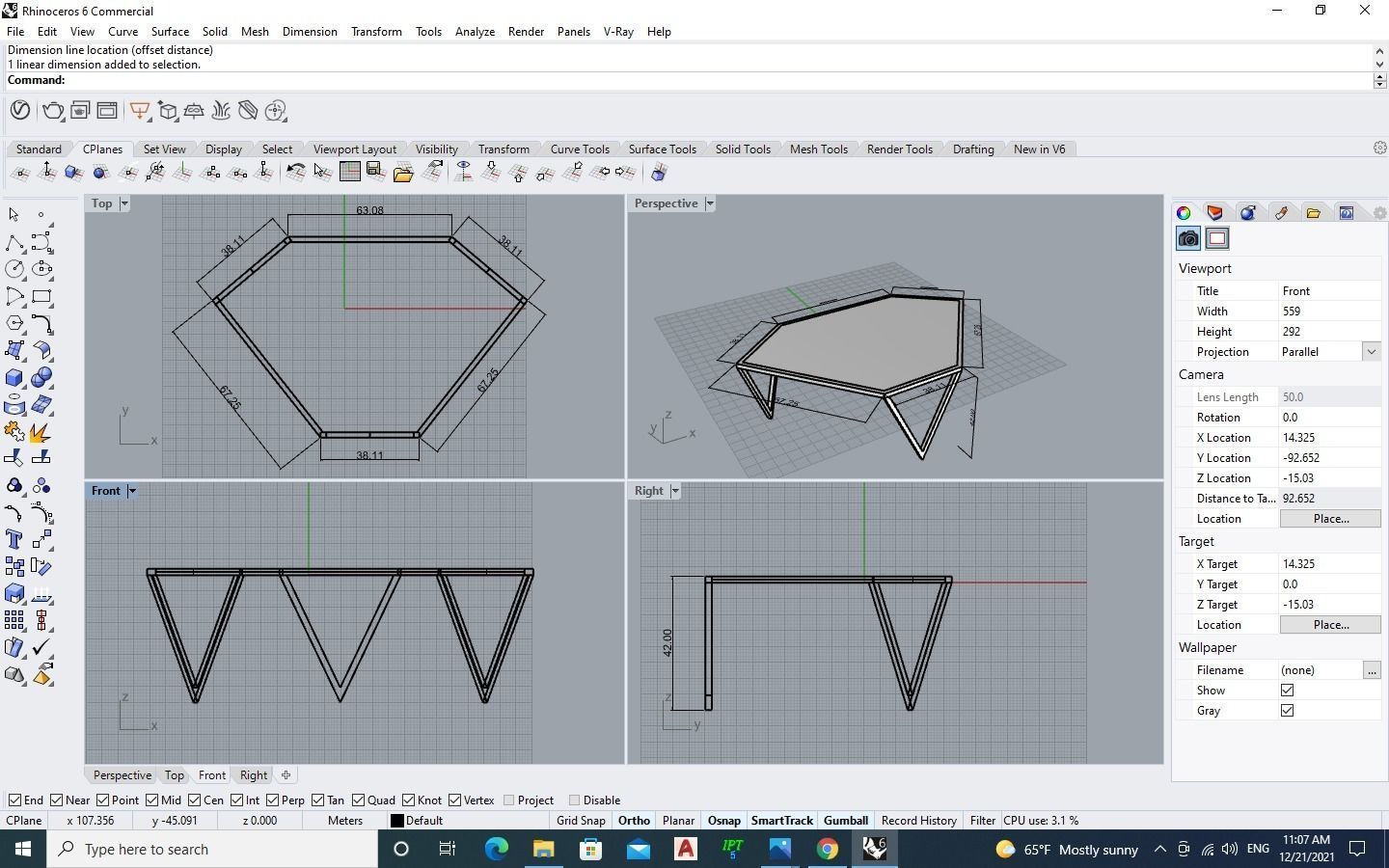
Task: Toggle the Cen osnap checkbox
Action: [195, 800]
